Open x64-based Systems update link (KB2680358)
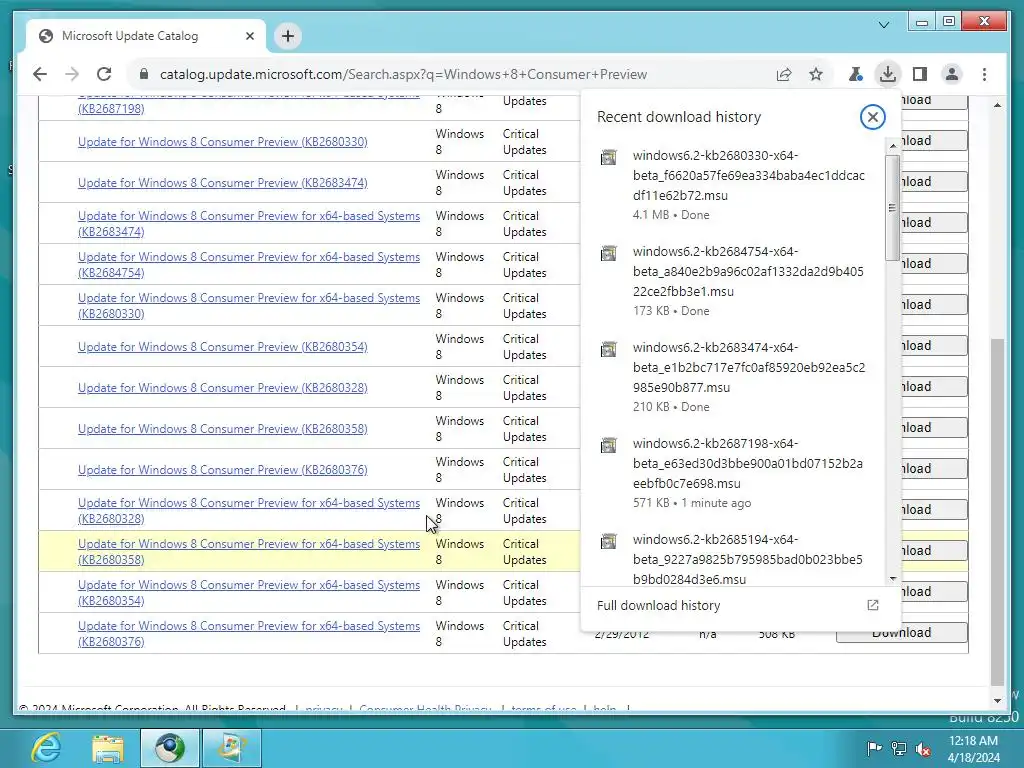The image size is (1024, 768). point(249,552)
